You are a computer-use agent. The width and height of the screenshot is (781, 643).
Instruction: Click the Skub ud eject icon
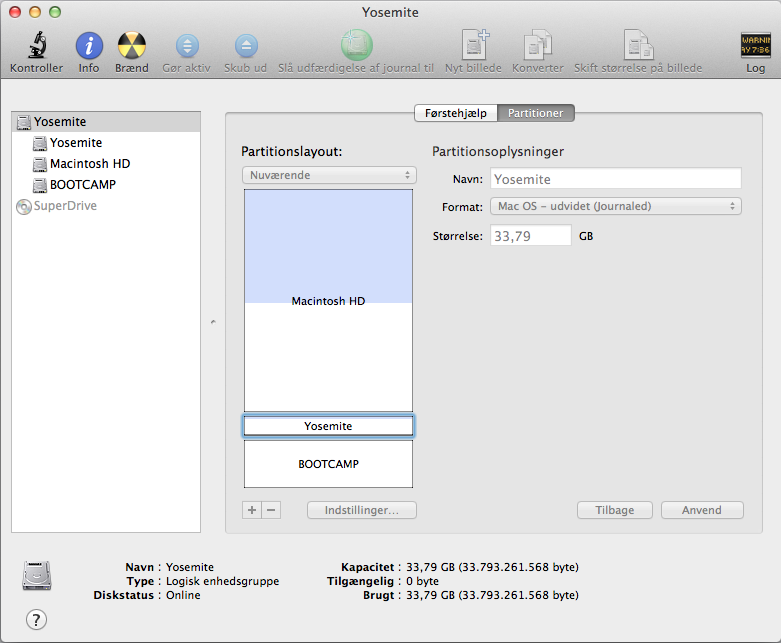click(x=246, y=46)
